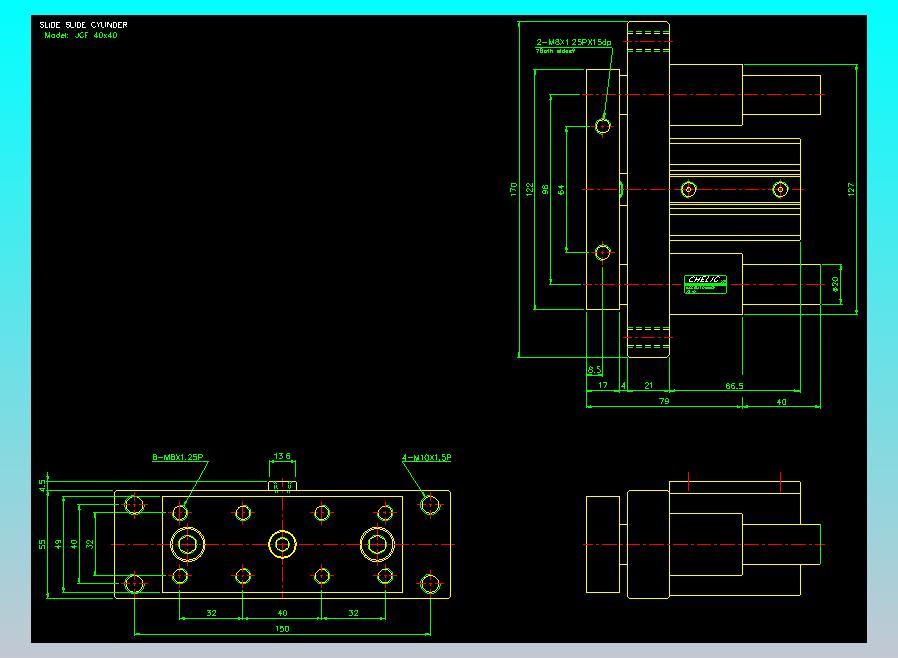The image size is (898, 658).
Task: Click the 49 vertical dimension text
Action: [x=58, y=544]
